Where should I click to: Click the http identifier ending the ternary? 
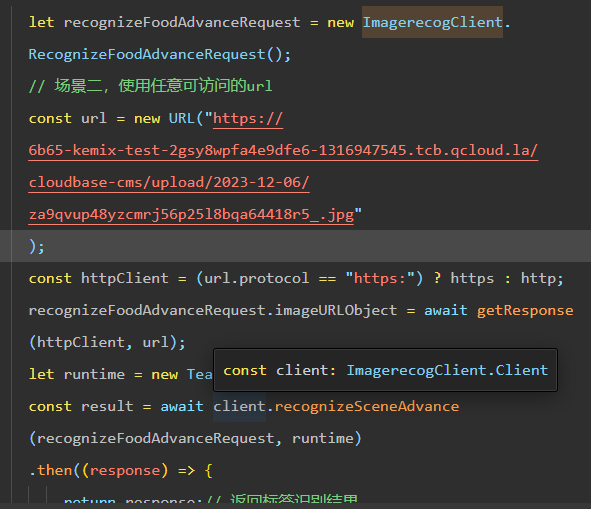[x=538, y=279]
